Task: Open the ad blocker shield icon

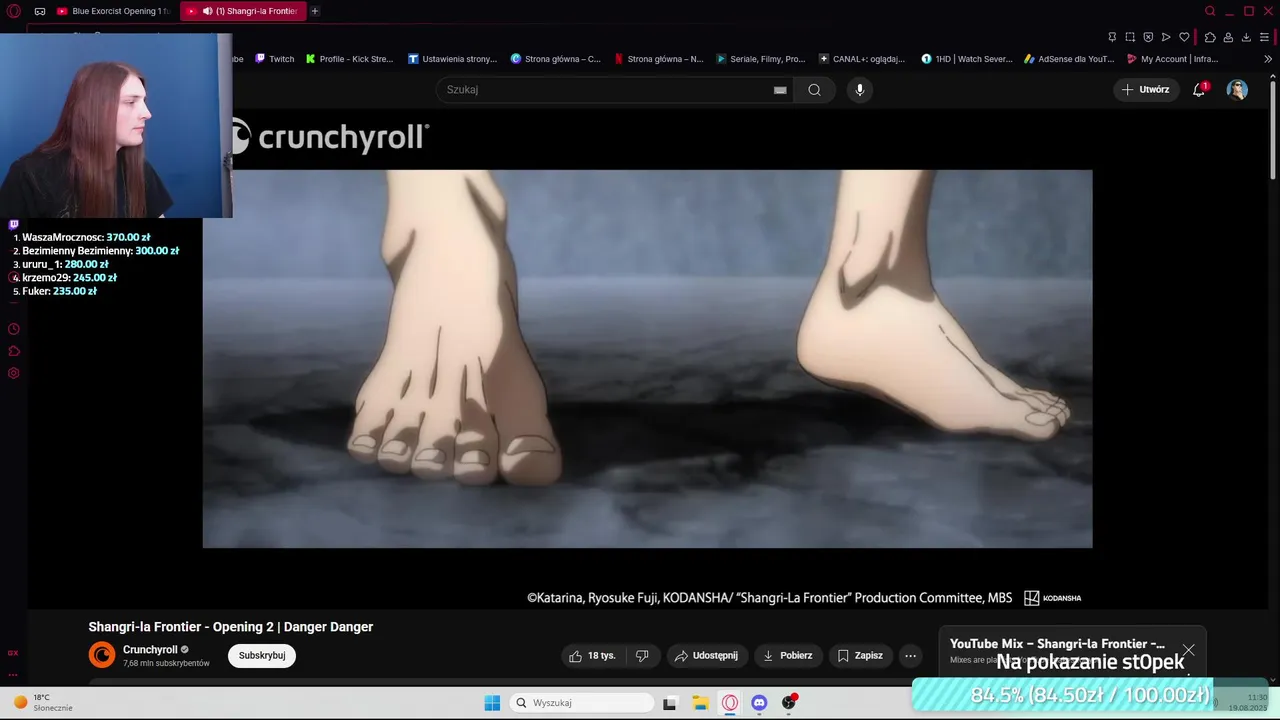Action: (1148, 37)
